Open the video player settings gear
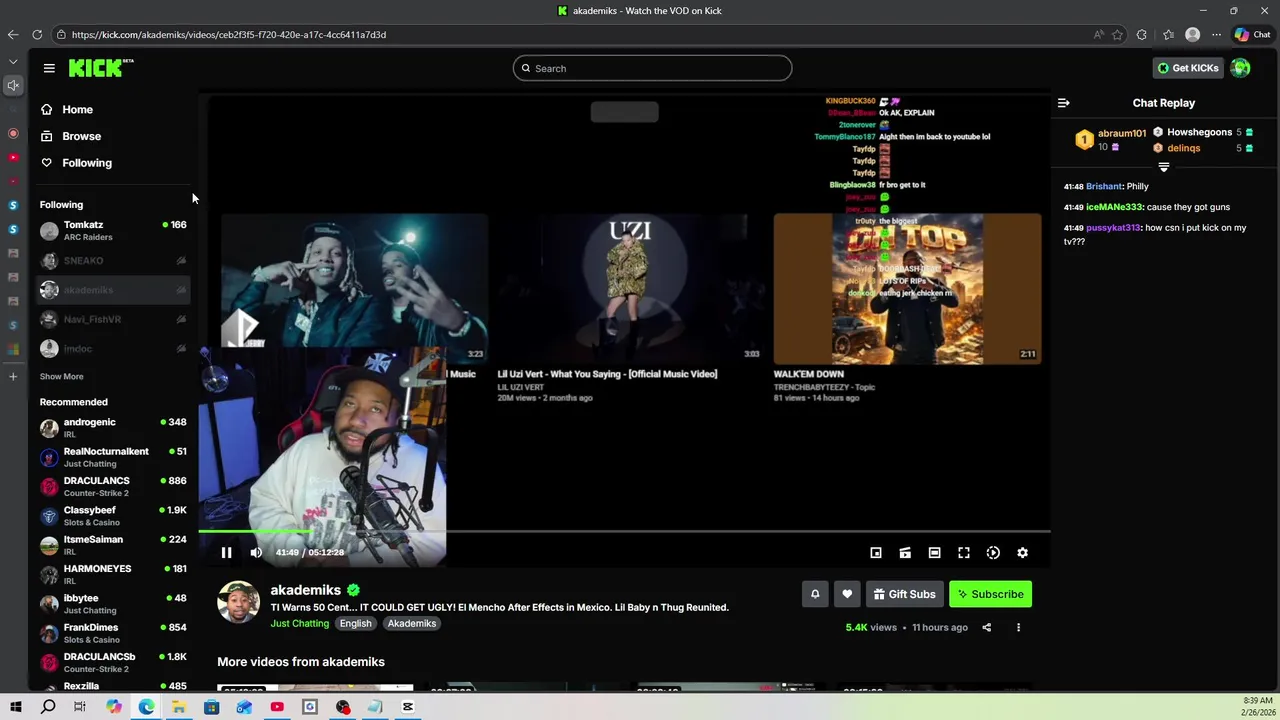 [1022, 552]
